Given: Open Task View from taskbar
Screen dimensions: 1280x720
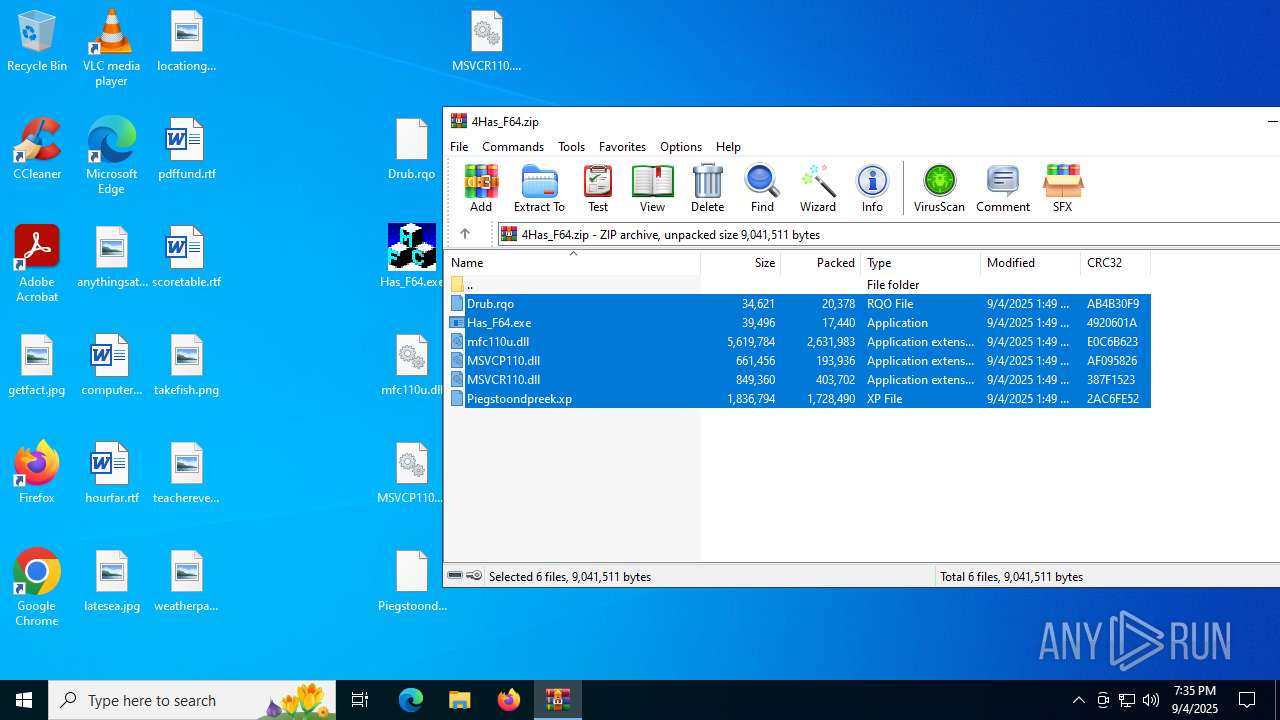Looking at the screenshot, I should click(x=360, y=700).
